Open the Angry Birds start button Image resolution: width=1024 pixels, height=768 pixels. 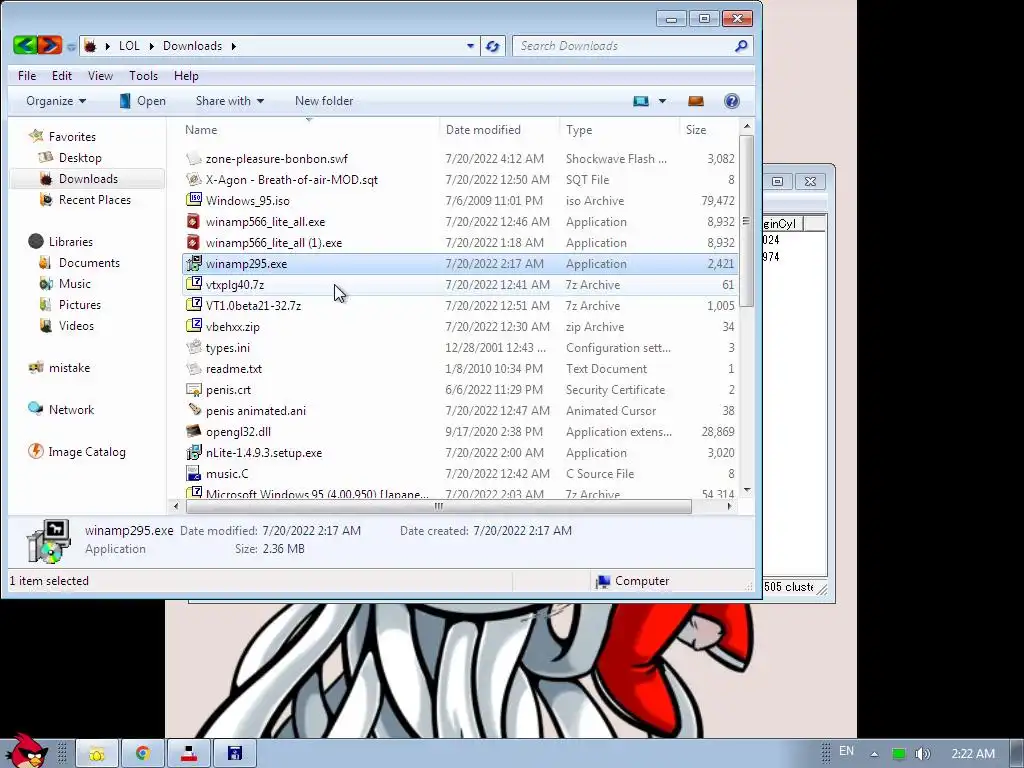tap(25, 750)
